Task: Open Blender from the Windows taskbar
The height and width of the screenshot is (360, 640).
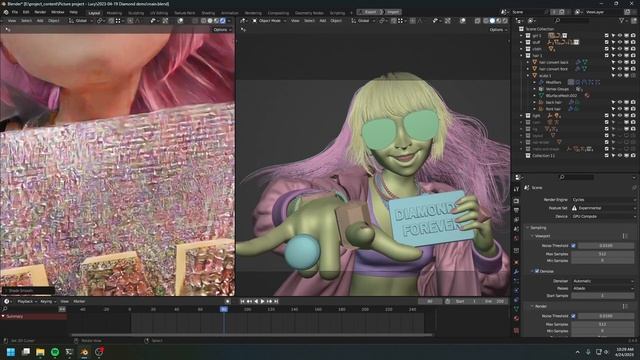Action: coord(84,352)
